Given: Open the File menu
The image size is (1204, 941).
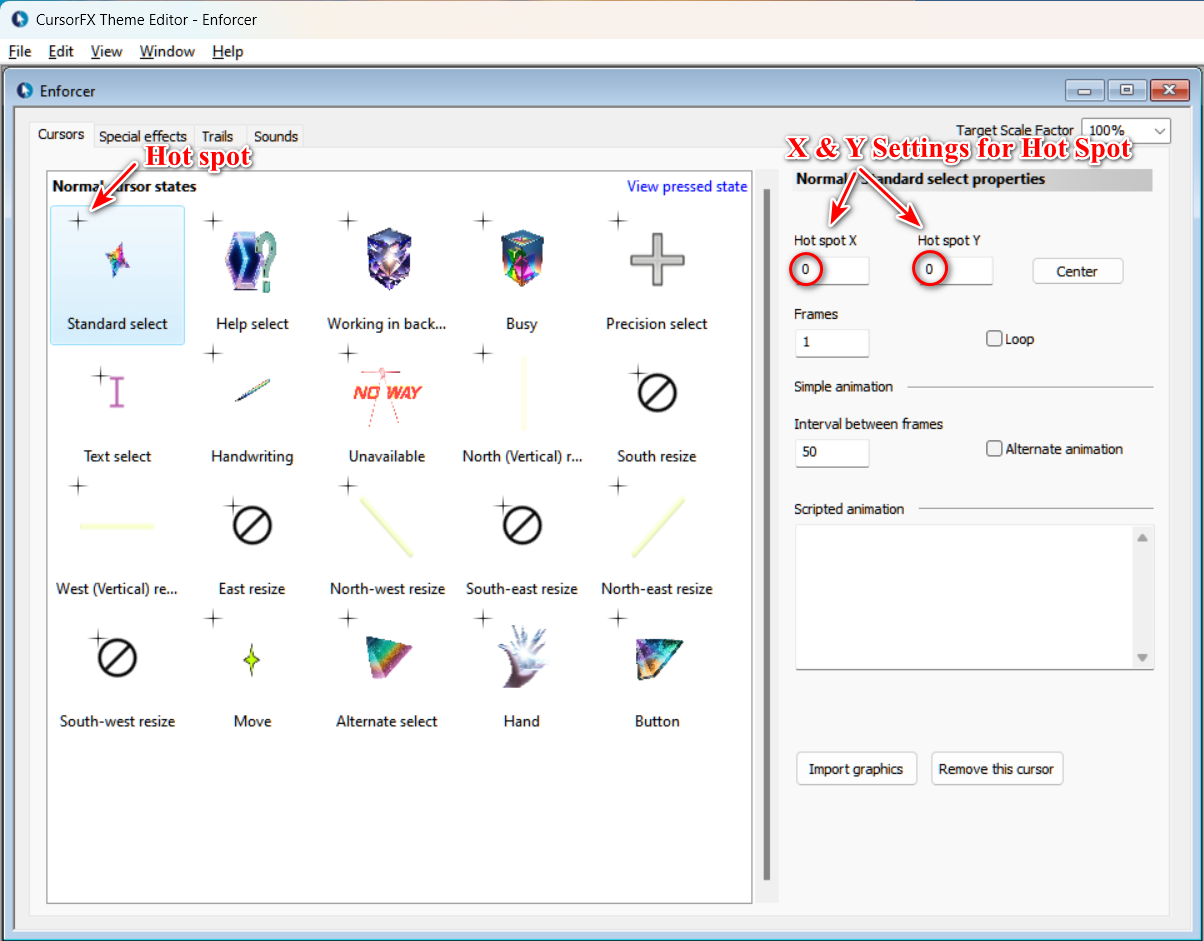Looking at the screenshot, I should [x=20, y=52].
